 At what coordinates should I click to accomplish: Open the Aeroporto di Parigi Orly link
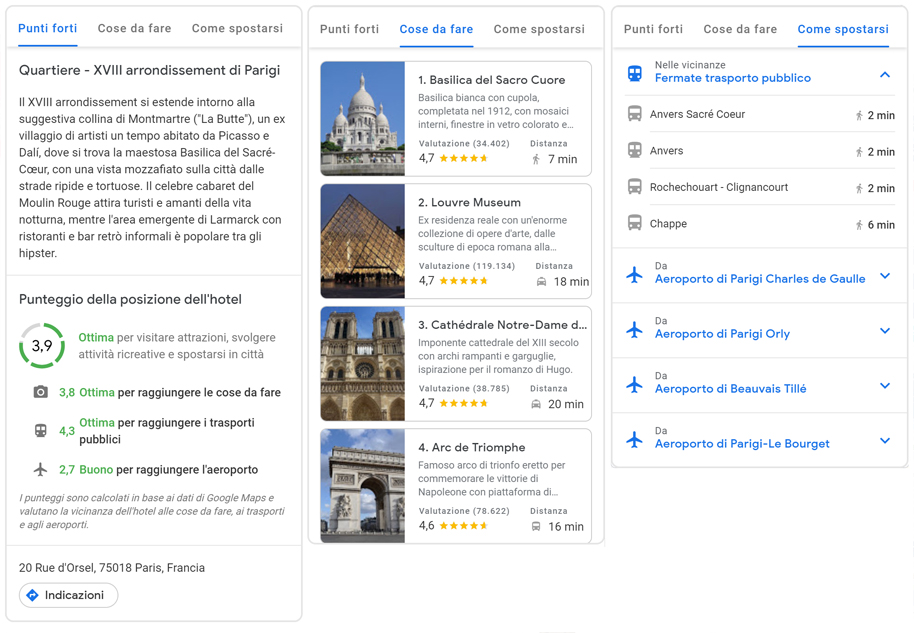722,334
